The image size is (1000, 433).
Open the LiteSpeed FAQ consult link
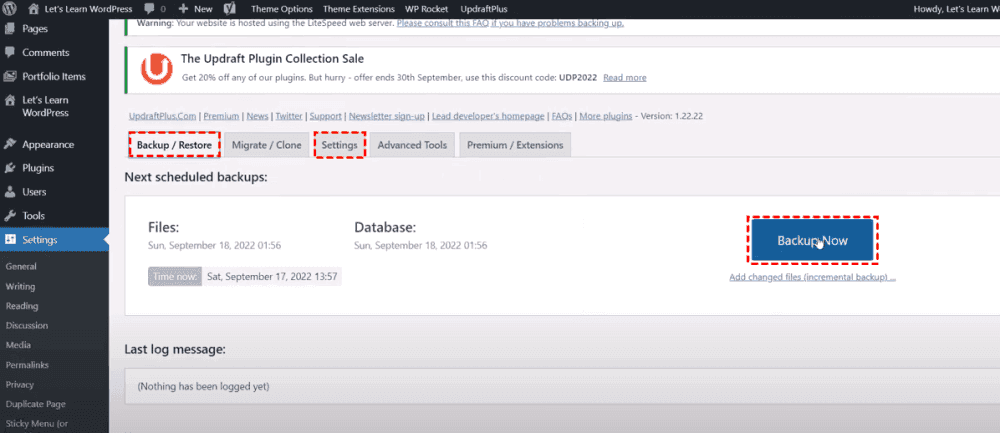510,24
